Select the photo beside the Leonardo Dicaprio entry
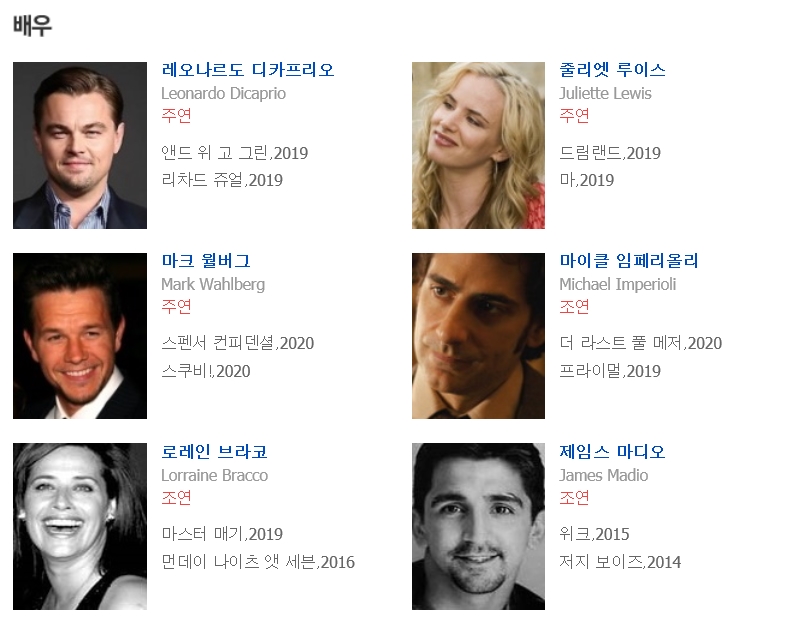The image size is (790, 629). 80,145
